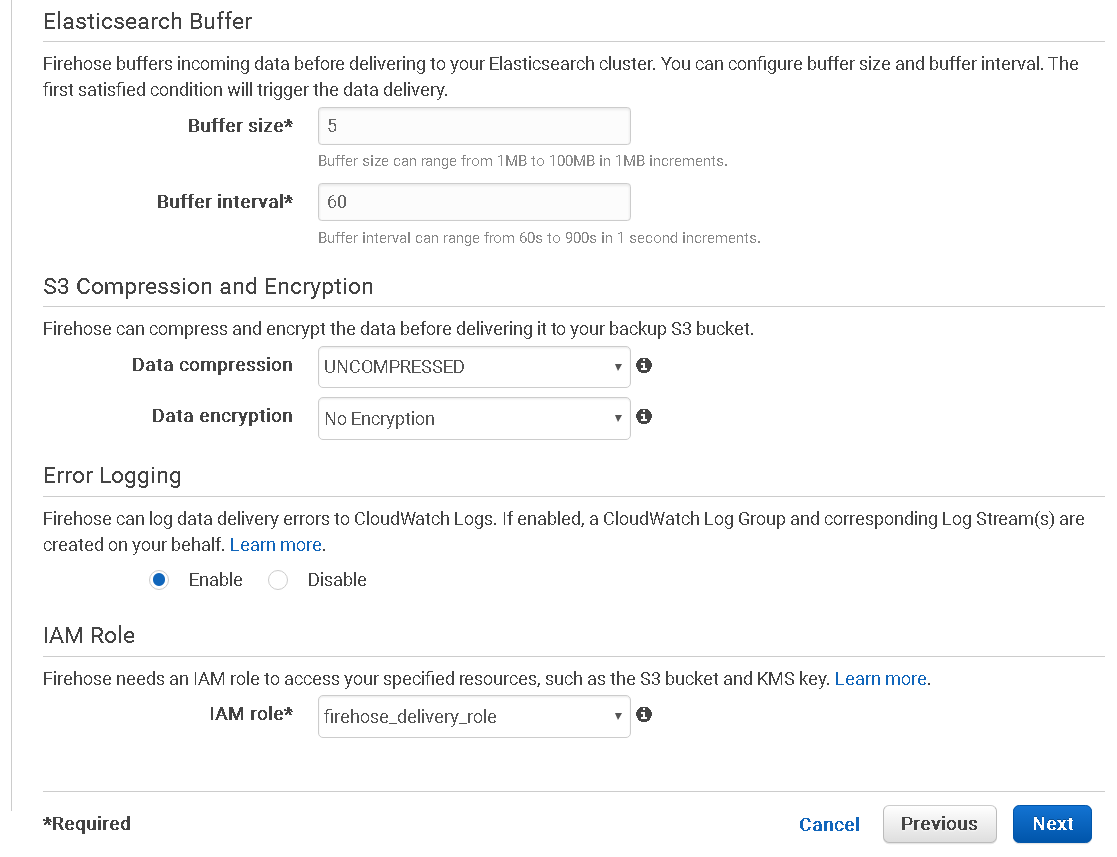The image size is (1117, 857).
Task: Open the Data compression UNCOMPRESSED dropdown
Action: (474, 367)
